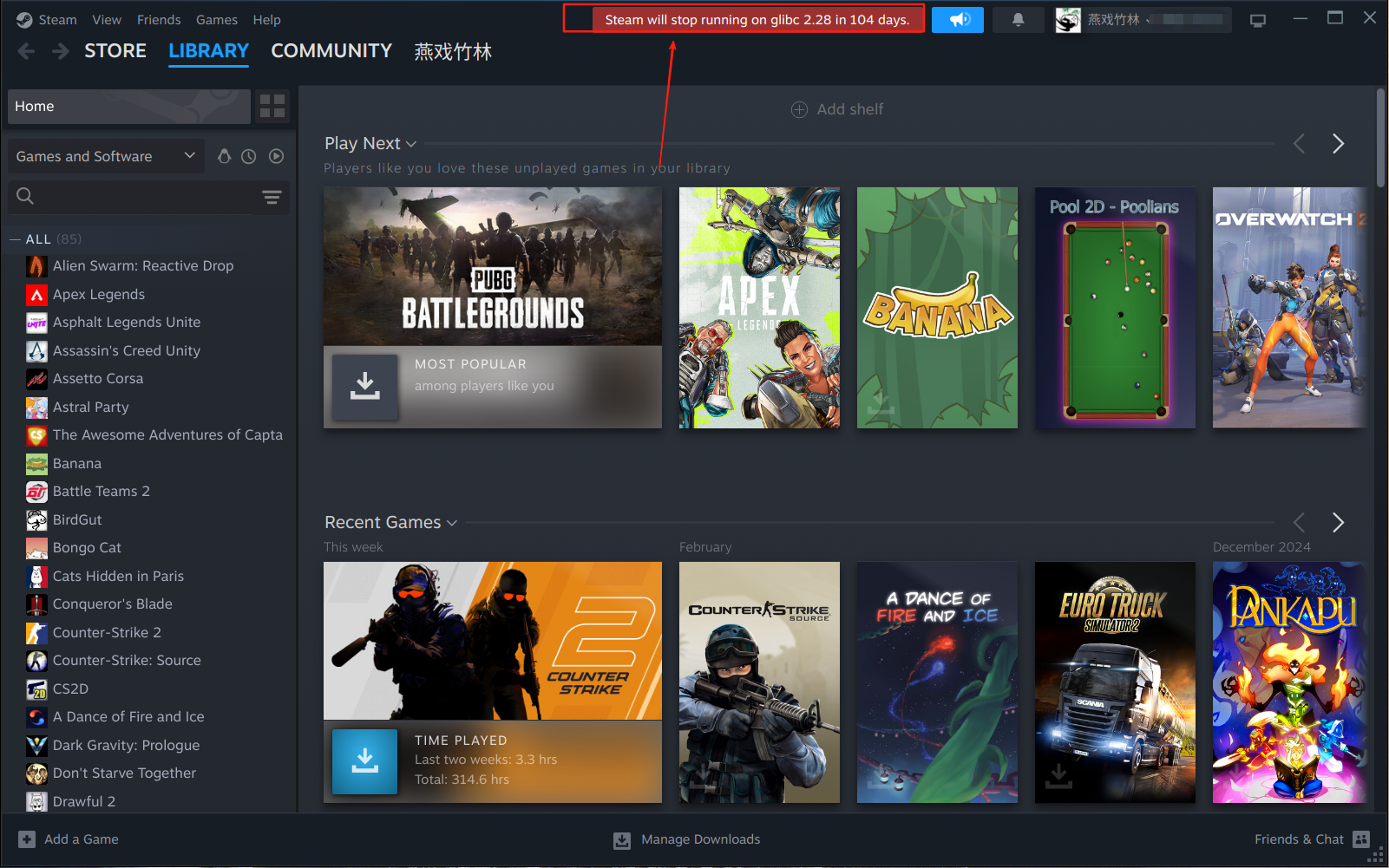
Task: Open the notifications bell
Action: [x=1019, y=20]
